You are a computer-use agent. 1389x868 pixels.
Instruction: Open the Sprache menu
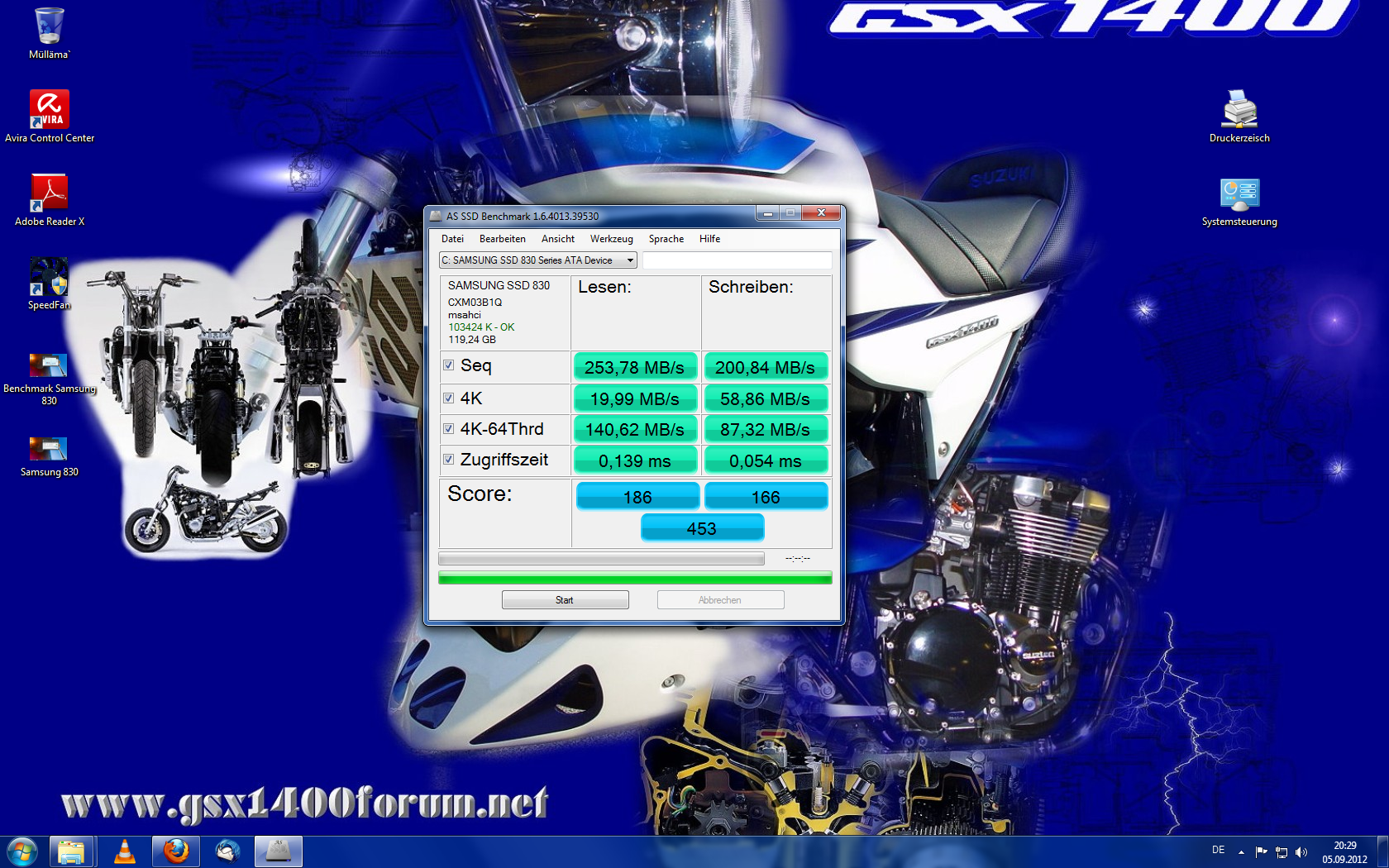pyautogui.click(x=666, y=239)
